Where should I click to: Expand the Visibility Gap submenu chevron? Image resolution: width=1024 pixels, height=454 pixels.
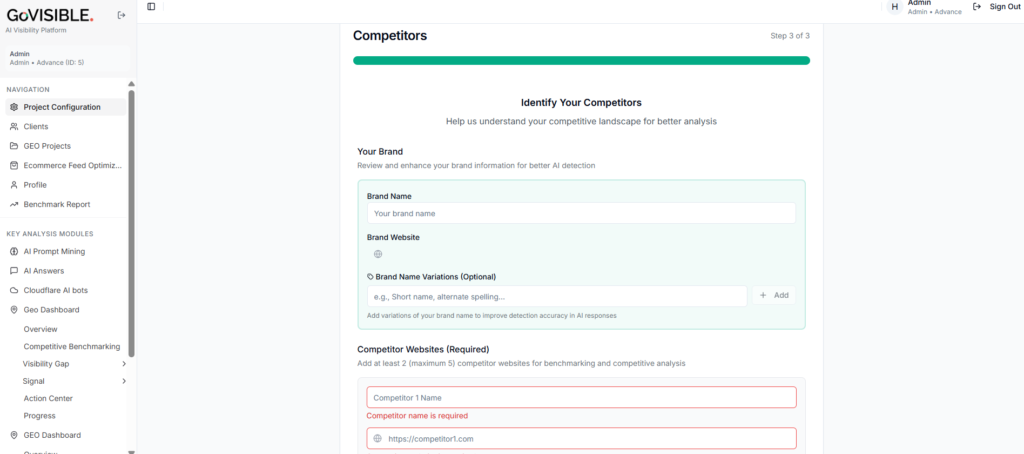124,364
